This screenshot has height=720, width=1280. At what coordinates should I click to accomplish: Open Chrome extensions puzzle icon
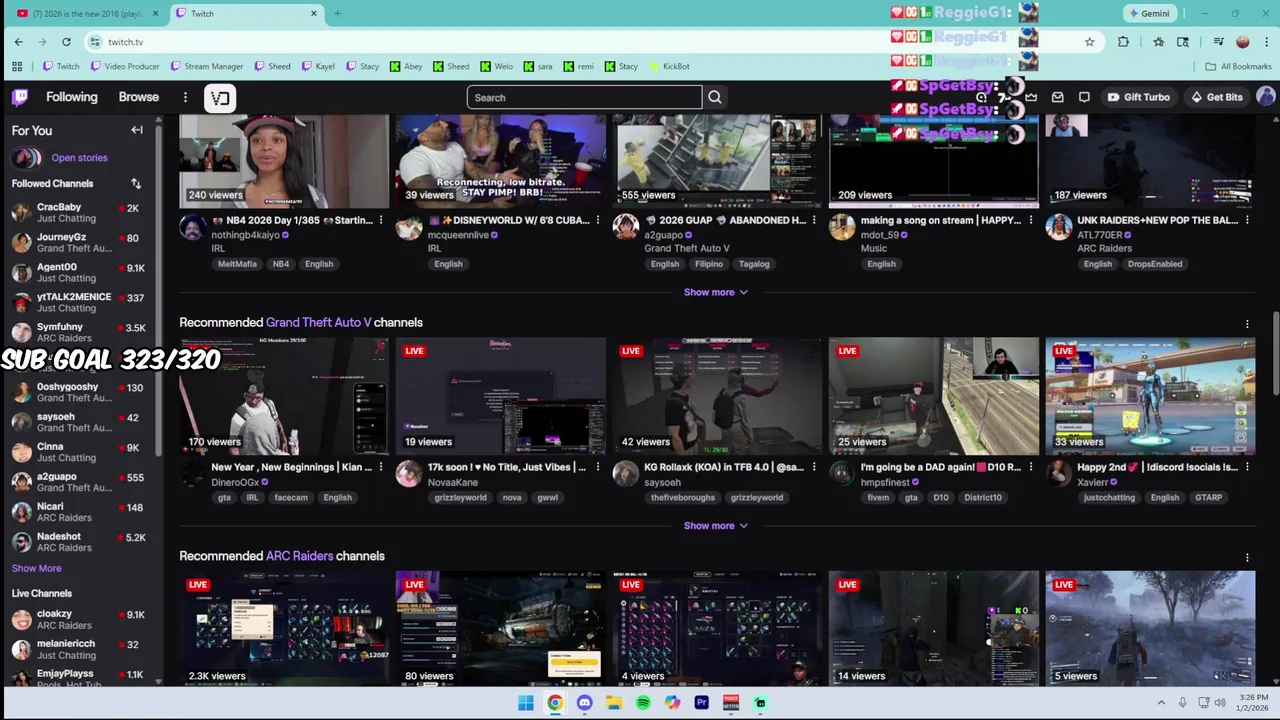[x=1123, y=41]
